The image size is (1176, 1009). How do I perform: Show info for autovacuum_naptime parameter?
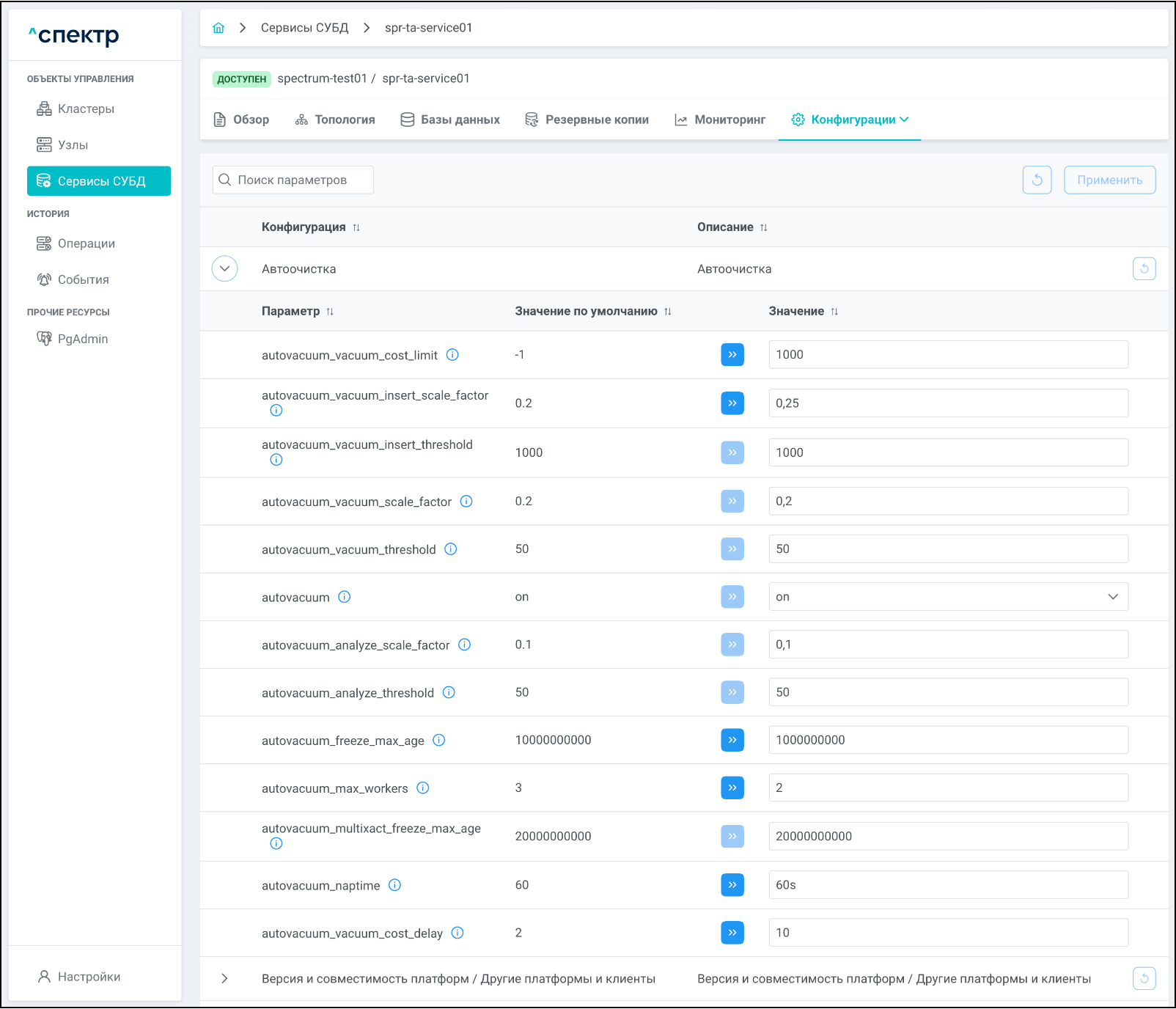(x=394, y=885)
